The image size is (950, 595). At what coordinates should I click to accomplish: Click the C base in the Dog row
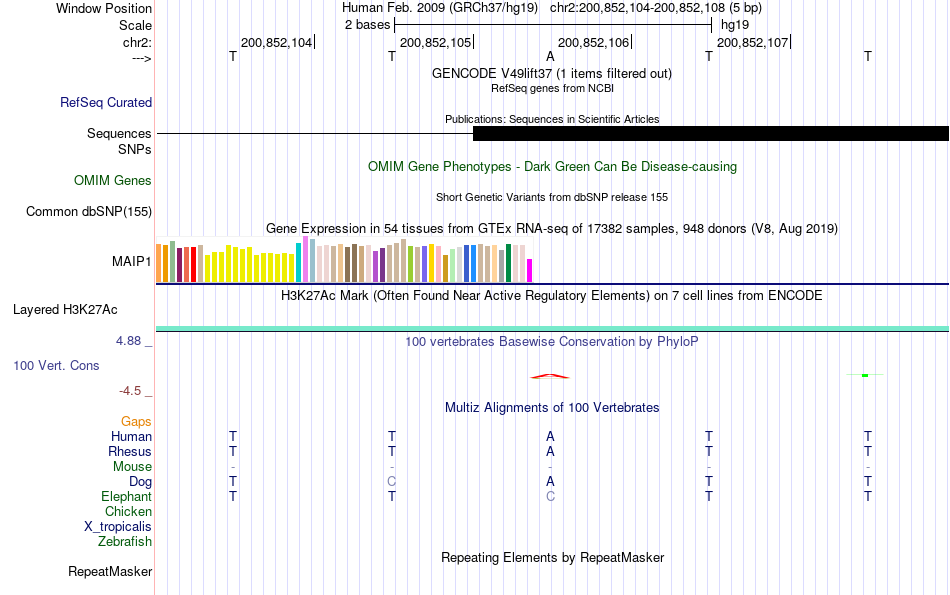coord(391,482)
